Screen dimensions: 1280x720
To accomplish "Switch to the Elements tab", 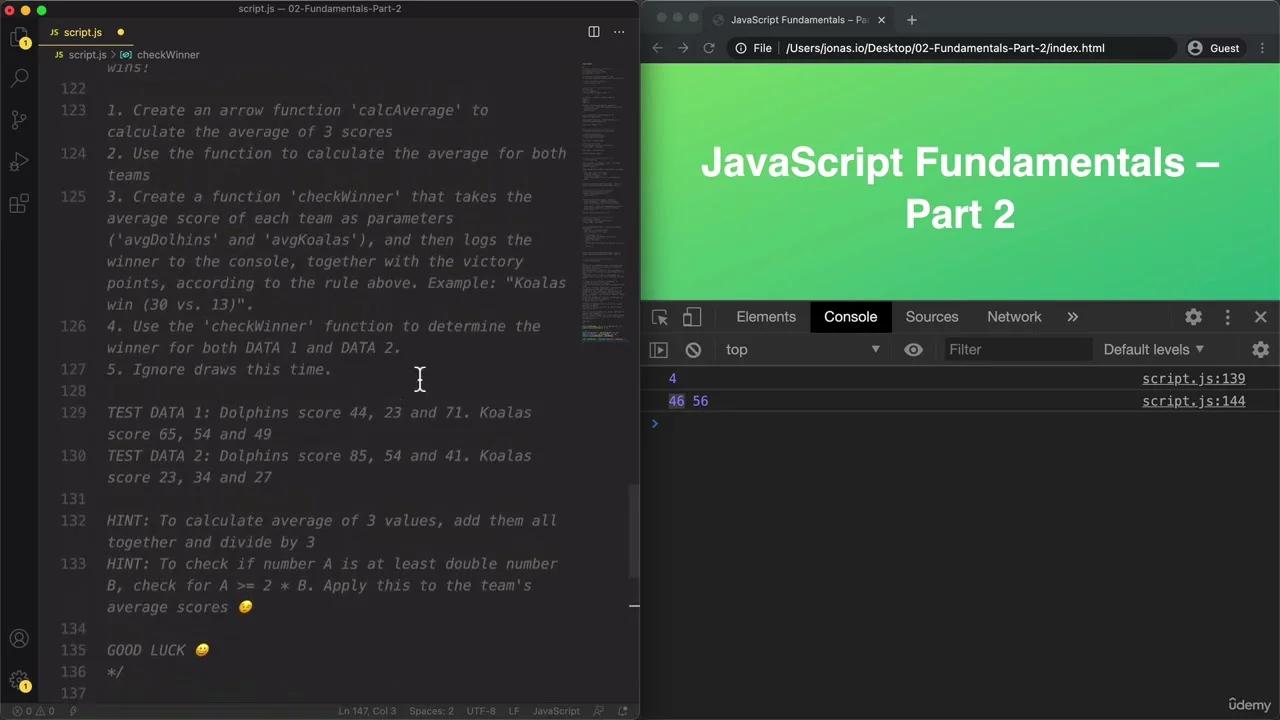I will click(766, 317).
